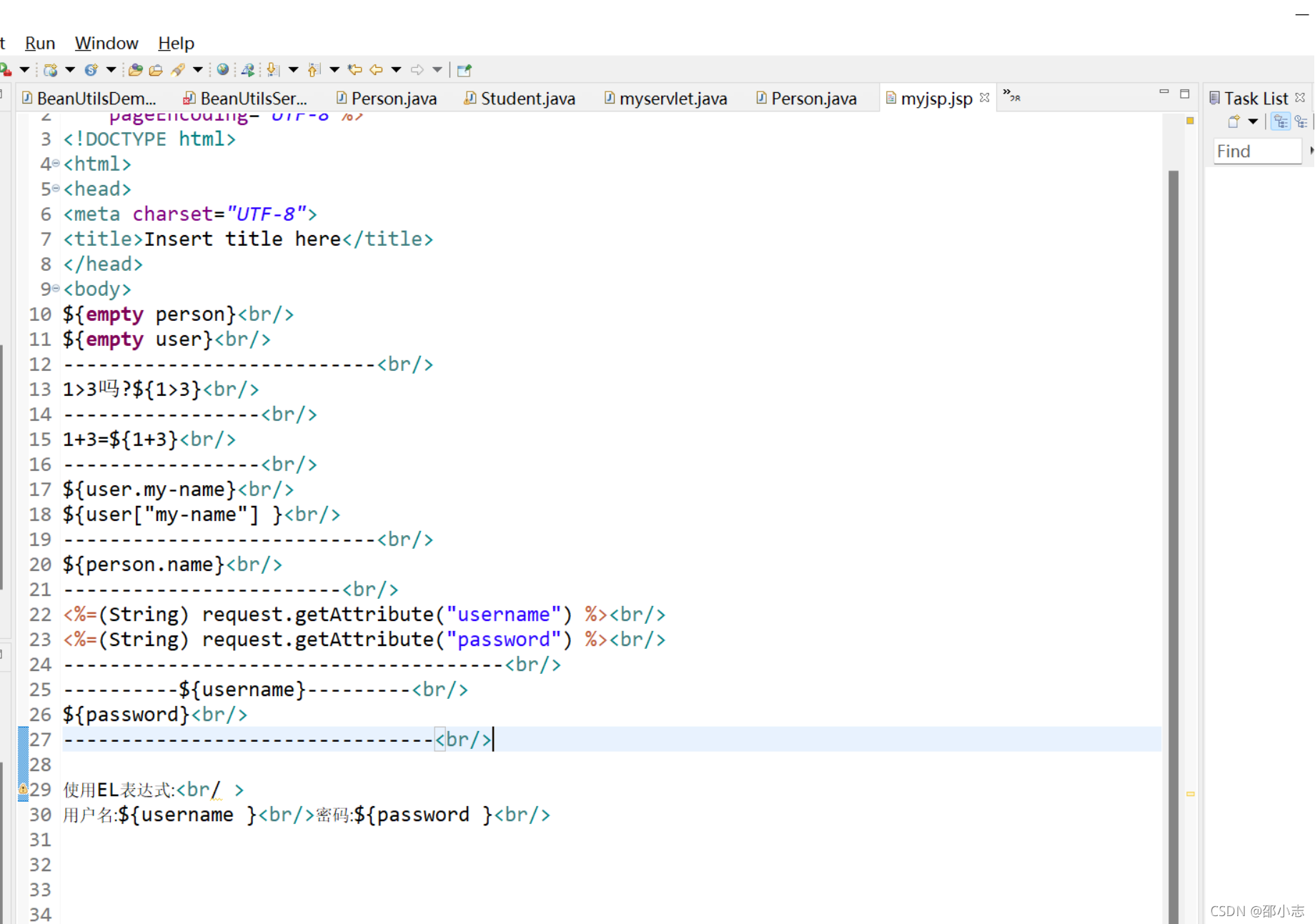The height and width of the screenshot is (924, 1315).
Task: Show hidden editor tabs list
Action: (x=1011, y=95)
